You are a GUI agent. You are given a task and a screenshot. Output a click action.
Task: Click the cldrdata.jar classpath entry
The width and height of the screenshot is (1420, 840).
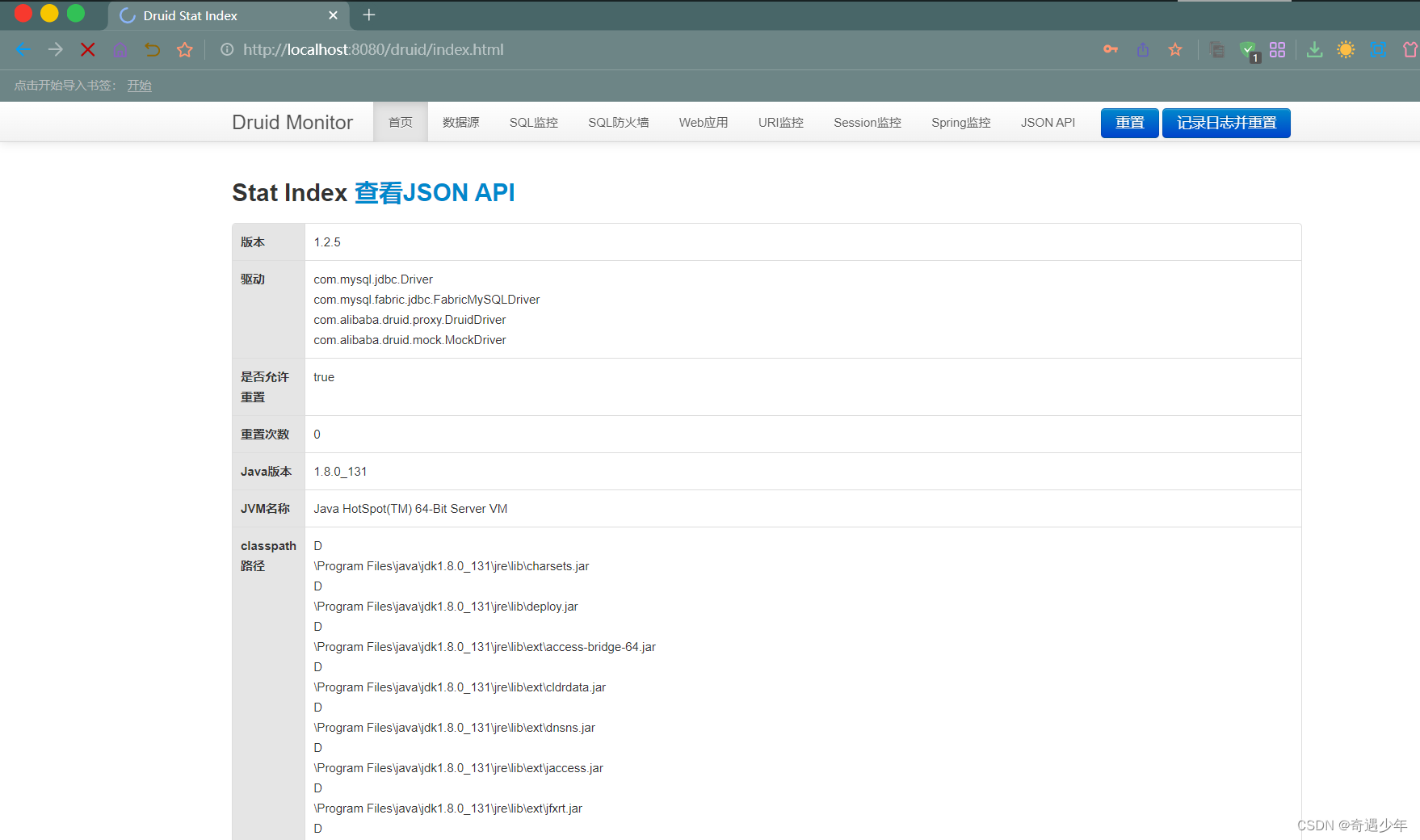(460, 687)
